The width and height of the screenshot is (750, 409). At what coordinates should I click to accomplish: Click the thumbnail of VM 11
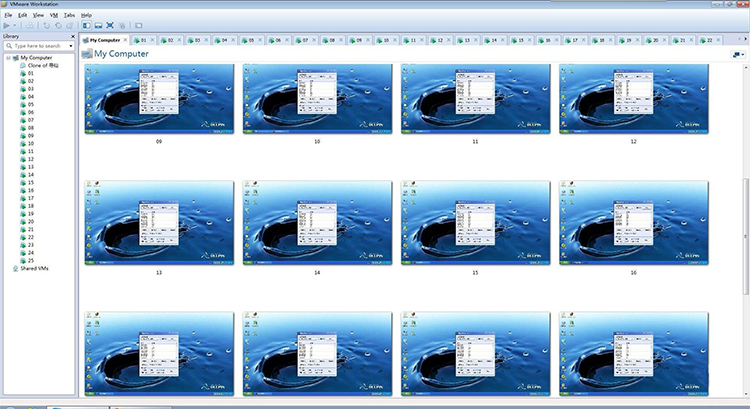pyautogui.click(x=475, y=99)
